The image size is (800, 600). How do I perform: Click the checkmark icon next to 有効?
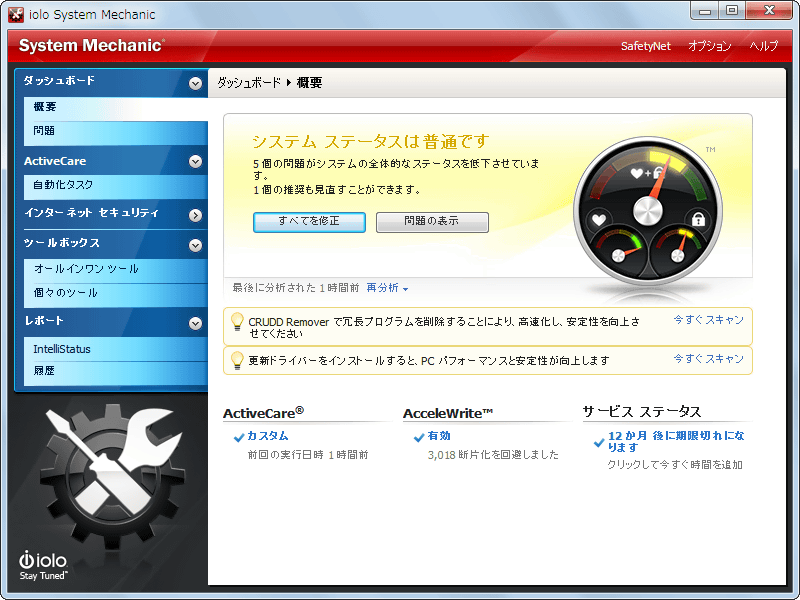pyautogui.click(x=419, y=437)
